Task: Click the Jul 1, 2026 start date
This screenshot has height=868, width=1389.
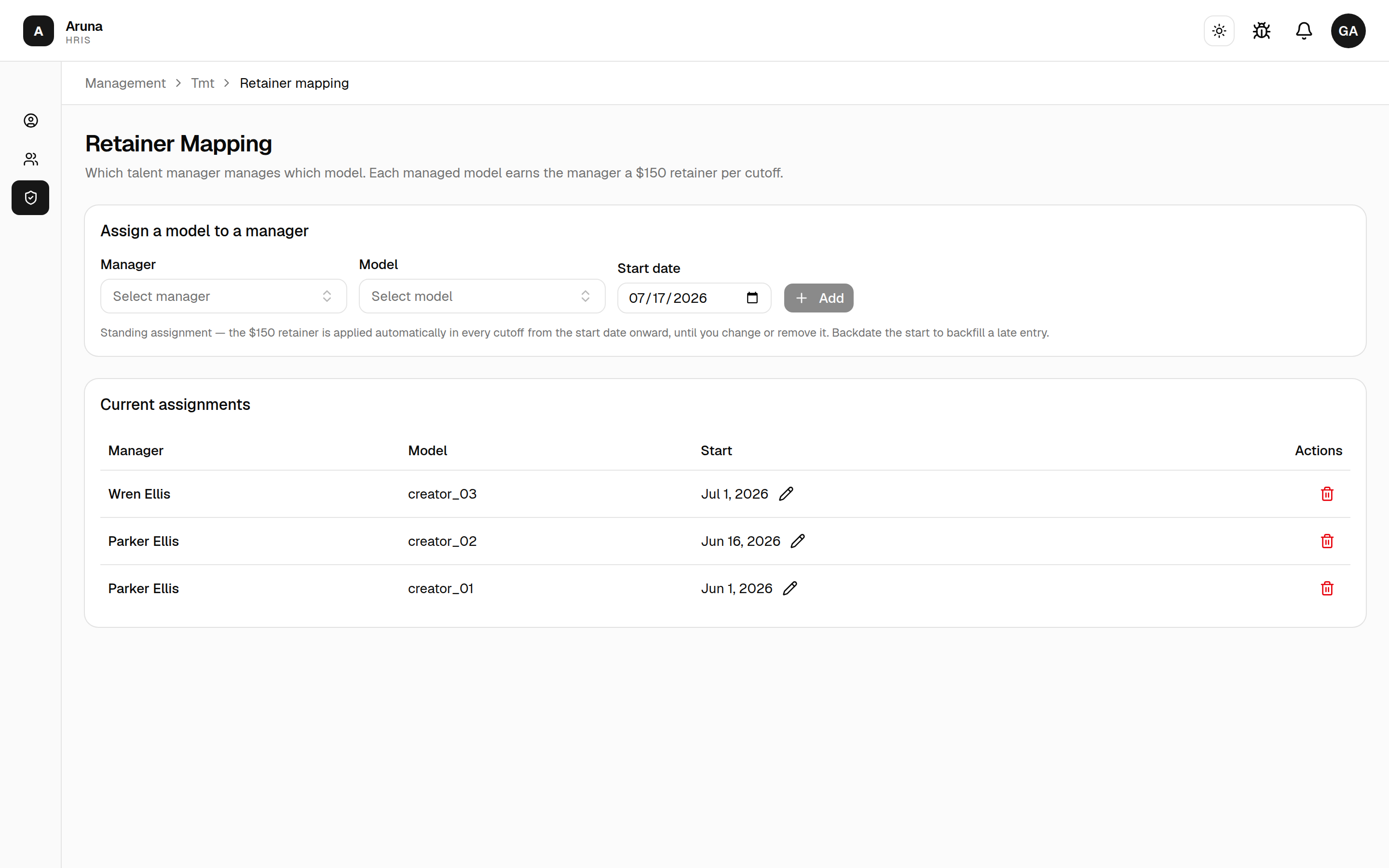Action: coord(734,494)
